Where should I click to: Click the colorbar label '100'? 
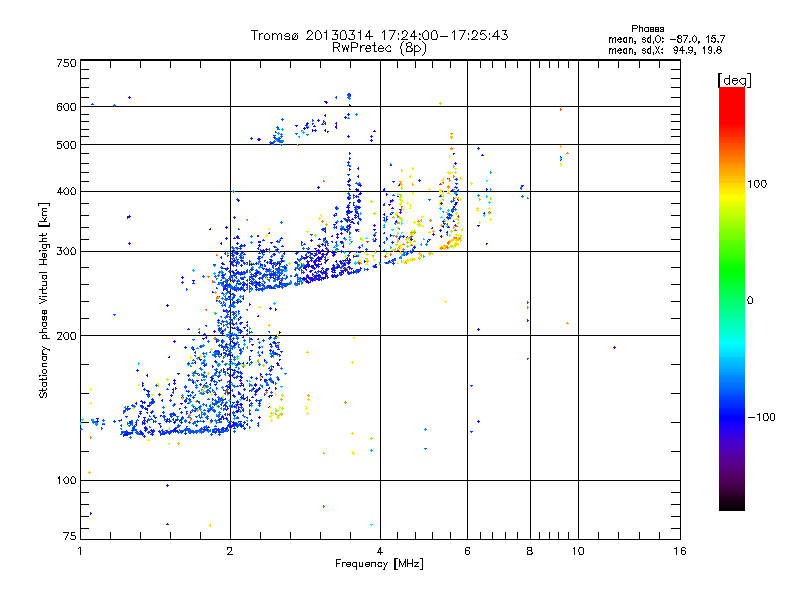click(757, 184)
